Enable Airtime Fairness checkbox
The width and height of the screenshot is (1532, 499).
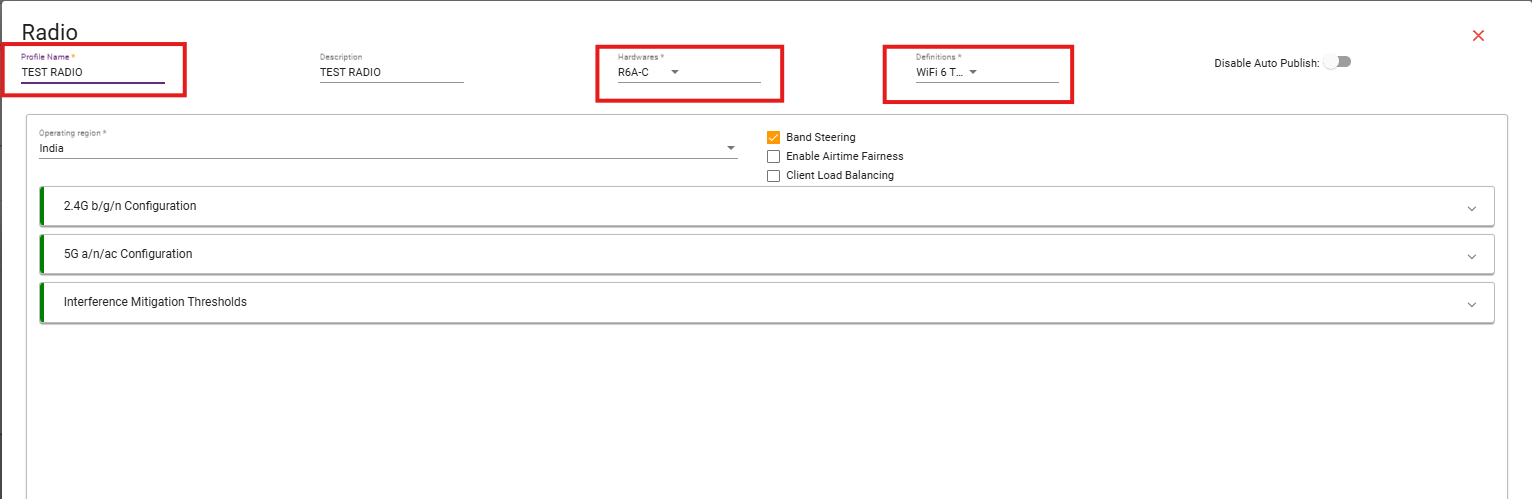tap(773, 157)
